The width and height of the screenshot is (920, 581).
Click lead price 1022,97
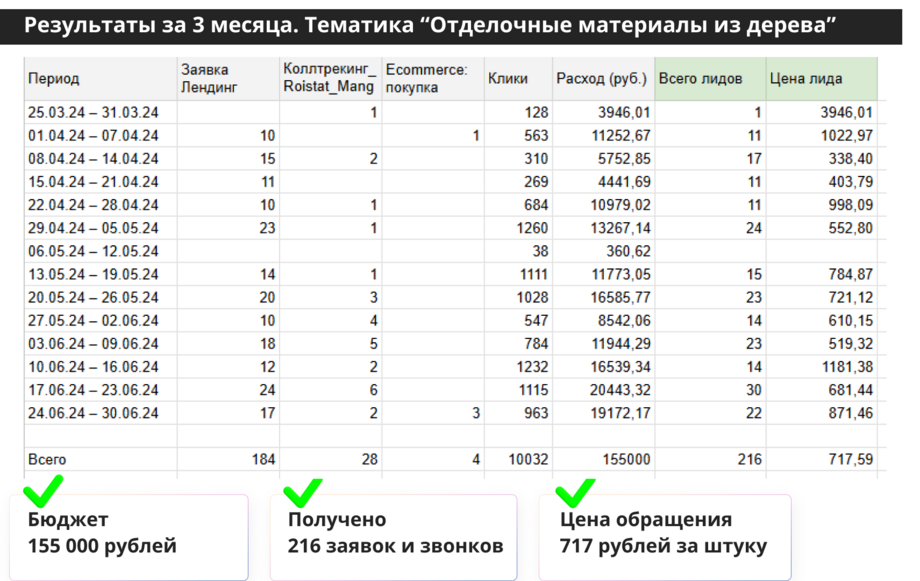tap(847, 136)
